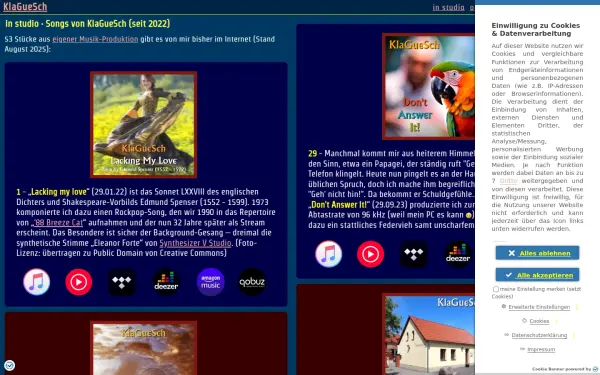The image size is (600, 375).
Task: Open YouTube Music icon under Don't Answer It
Action: click(x=370, y=254)
